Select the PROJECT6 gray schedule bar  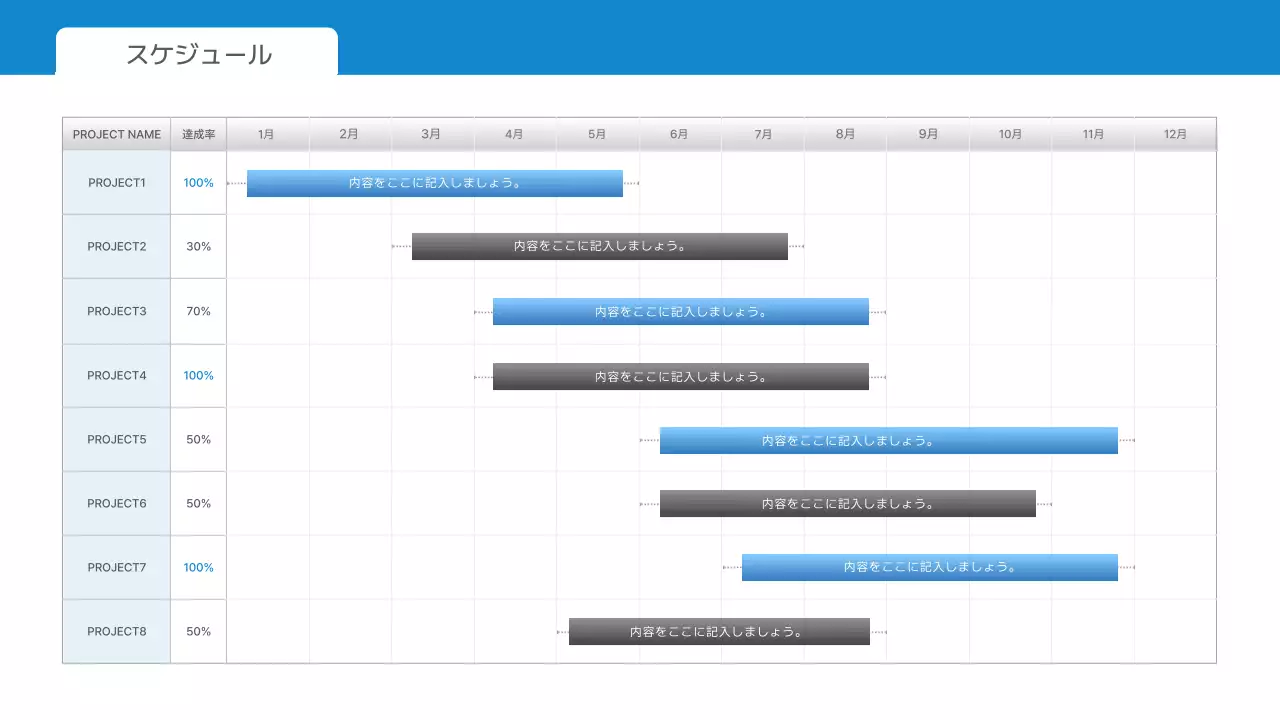[x=847, y=504]
